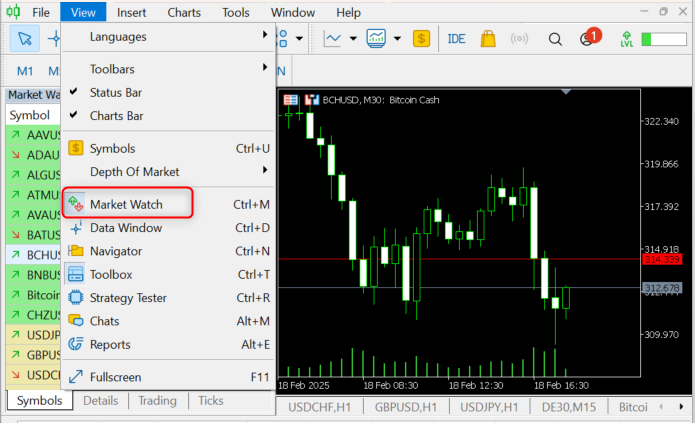Click the red 314.339 price label
The width and height of the screenshot is (695, 423).
pyautogui.click(x=662, y=259)
